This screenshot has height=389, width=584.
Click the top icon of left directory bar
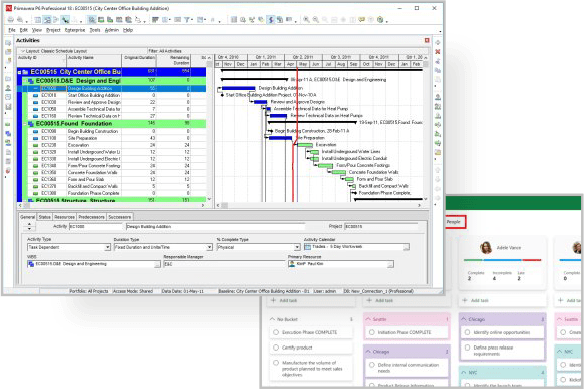(8, 43)
